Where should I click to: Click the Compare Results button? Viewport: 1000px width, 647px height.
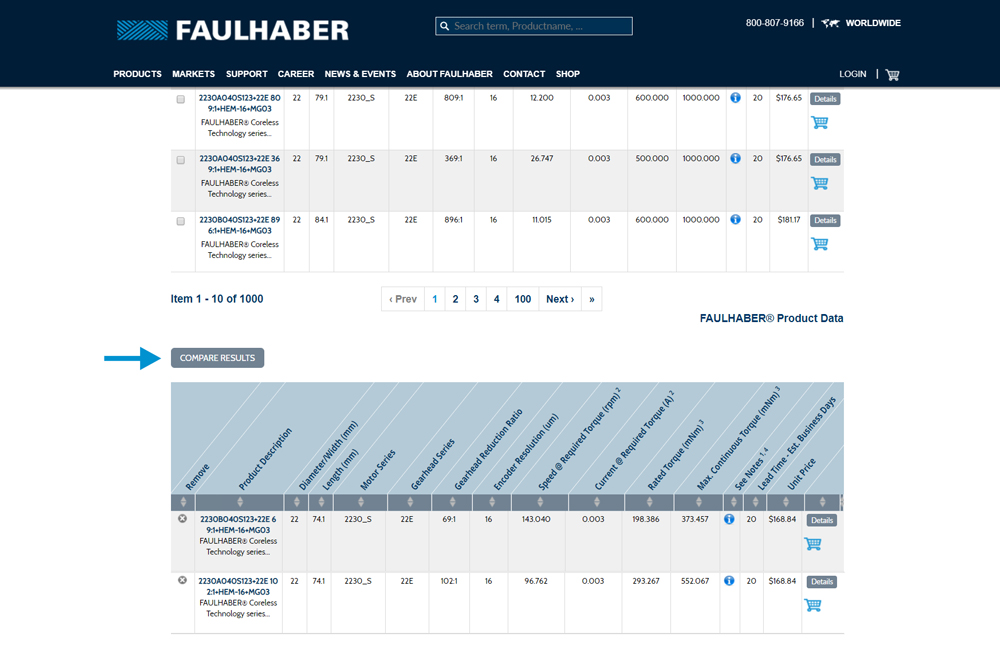tap(217, 358)
